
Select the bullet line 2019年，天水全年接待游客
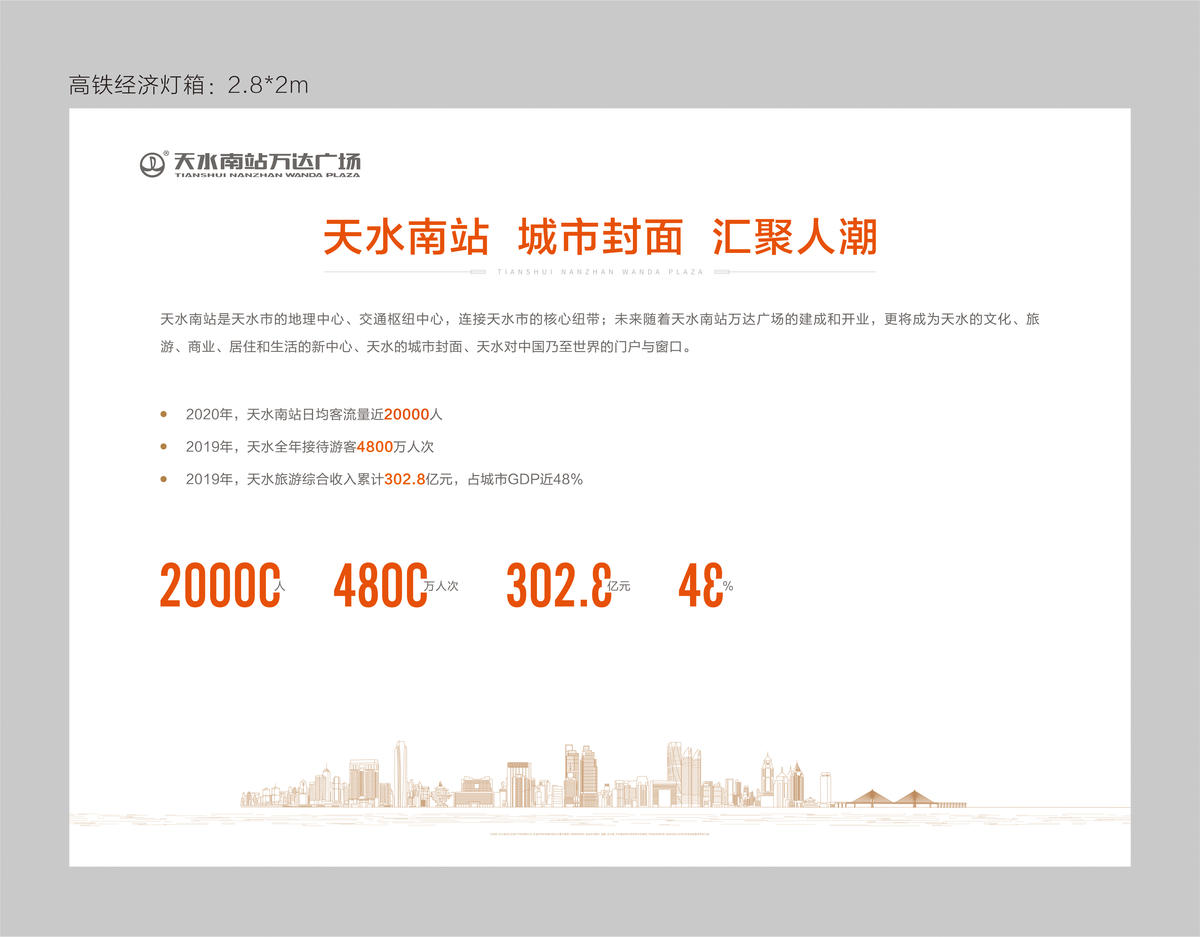(x=309, y=447)
